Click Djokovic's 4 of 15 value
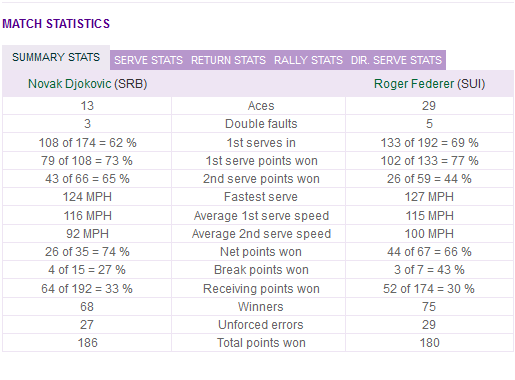 tap(87, 270)
